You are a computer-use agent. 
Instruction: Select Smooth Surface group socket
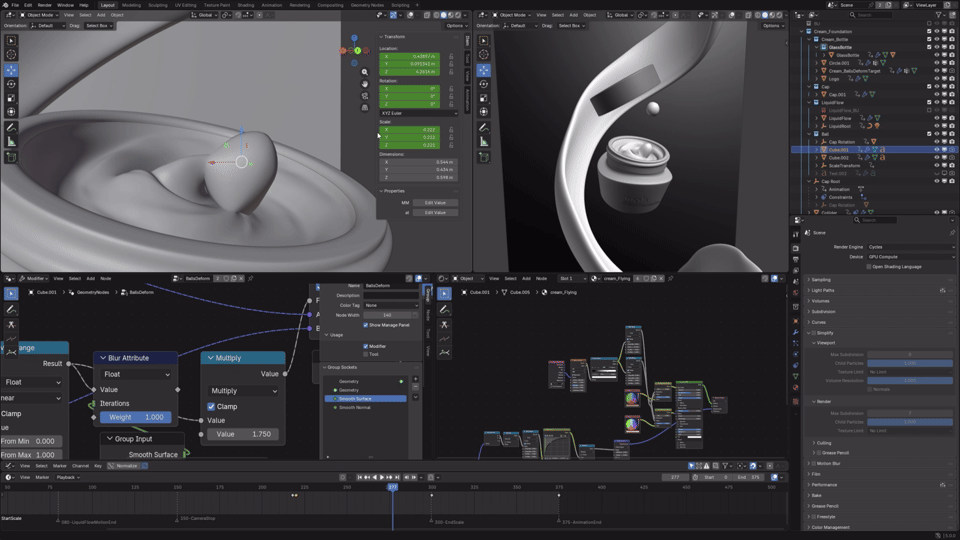[366, 399]
